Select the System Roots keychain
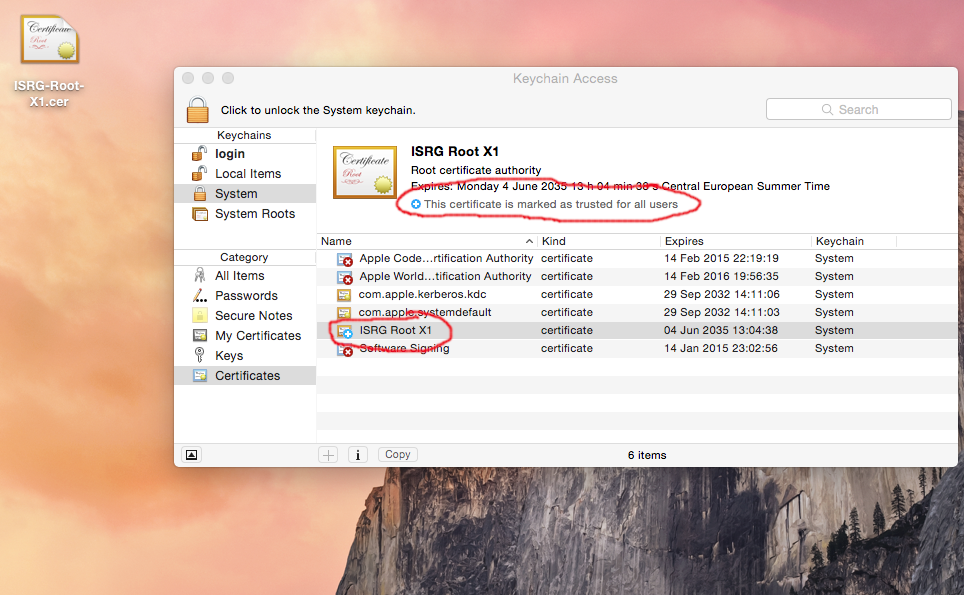Image resolution: width=964 pixels, height=595 pixels. tap(245, 214)
